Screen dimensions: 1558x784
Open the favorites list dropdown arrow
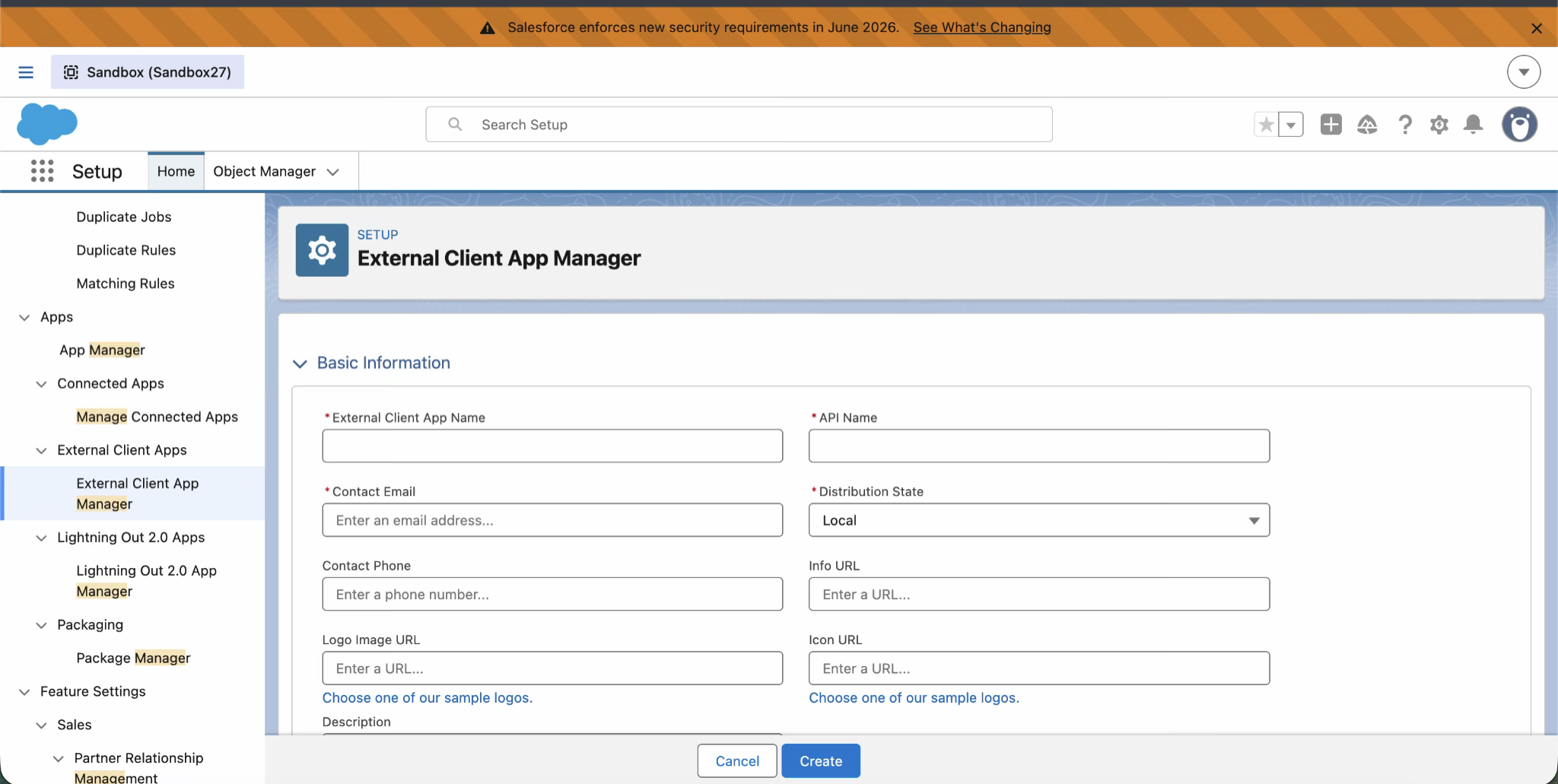(1291, 125)
